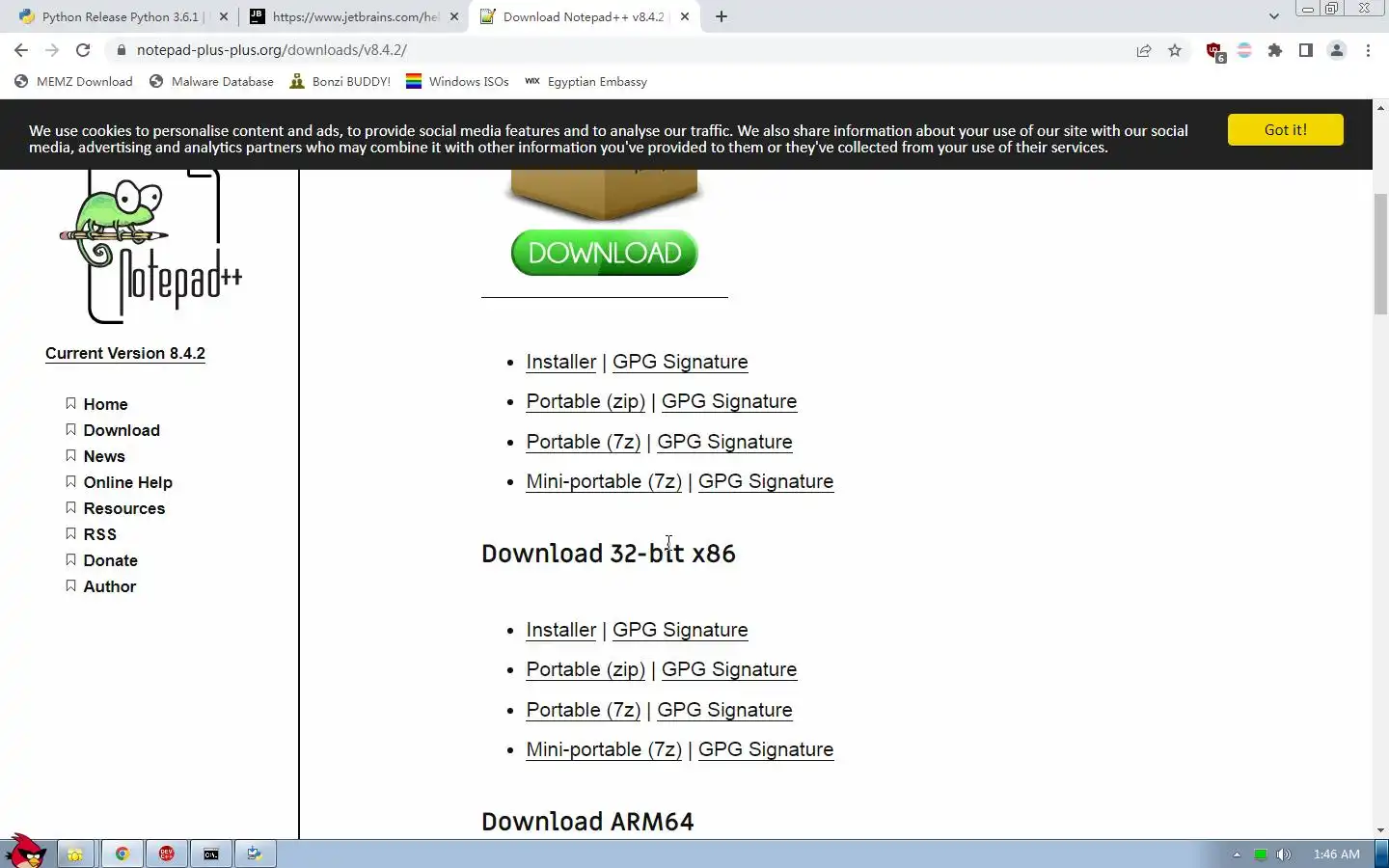Open Donate in sidebar
Viewport: 1389px width, 868px height.
pos(110,560)
